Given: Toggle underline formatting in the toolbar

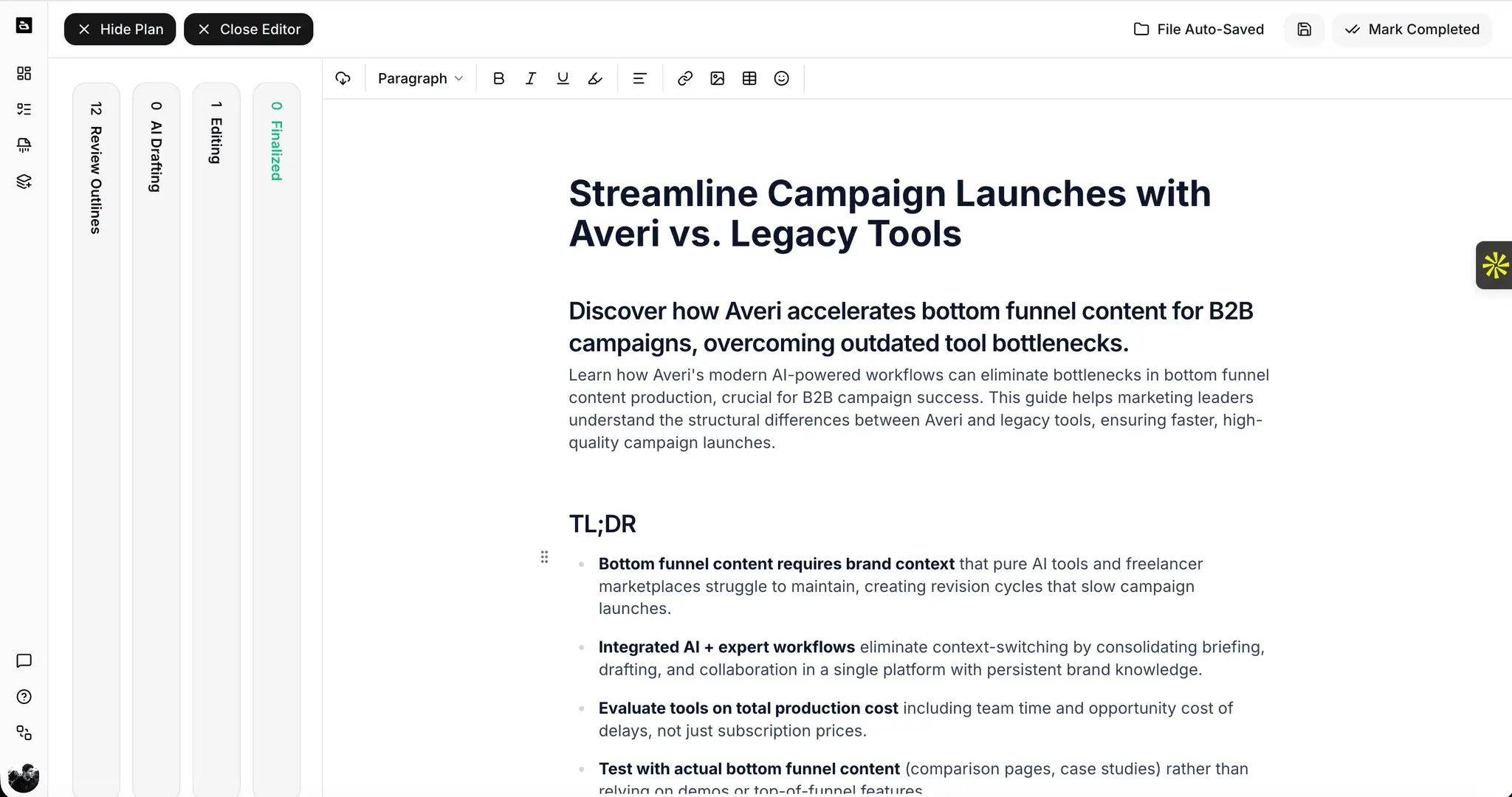Looking at the screenshot, I should coord(563,78).
